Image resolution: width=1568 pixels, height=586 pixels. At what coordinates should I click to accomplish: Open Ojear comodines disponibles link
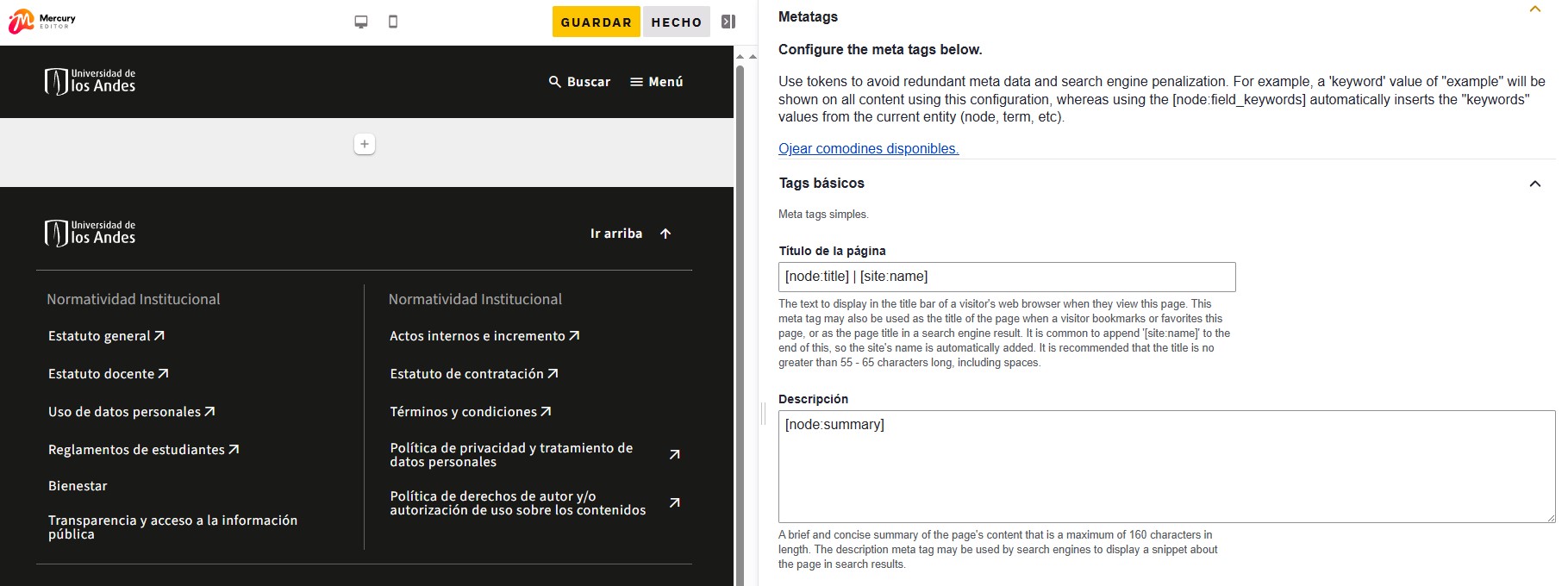click(x=868, y=148)
